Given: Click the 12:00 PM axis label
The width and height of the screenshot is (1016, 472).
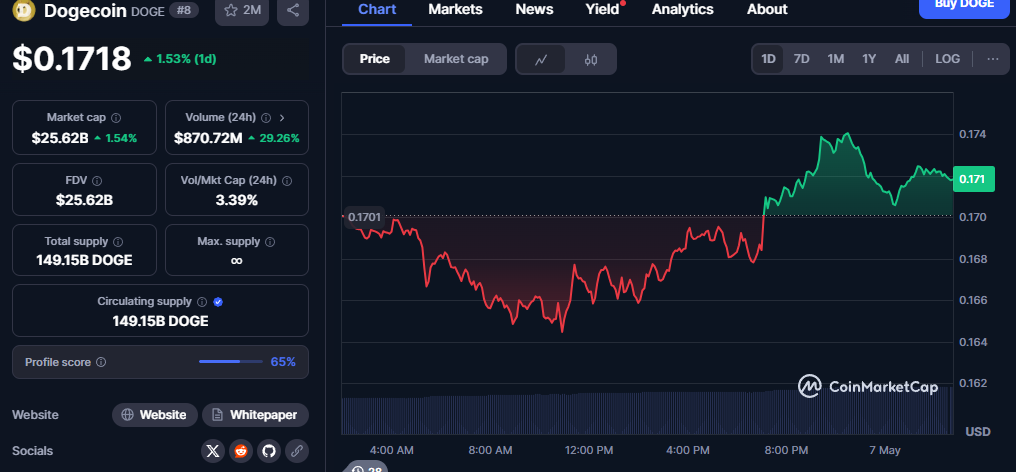Looking at the screenshot, I should click(588, 450).
